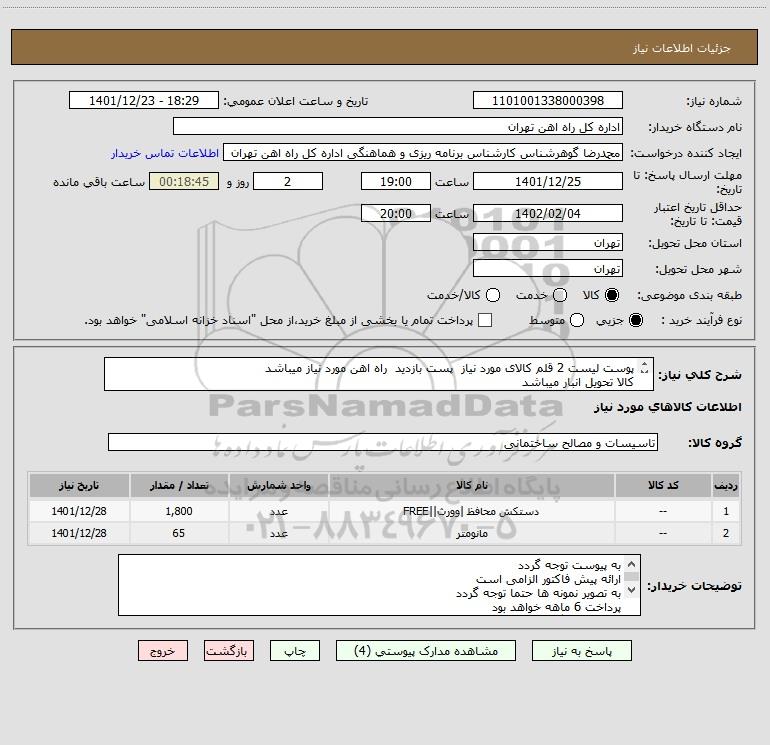The height and width of the screenshot is (745, 770).
Task: Click row number 2 cell
Action: coord(726,533)
